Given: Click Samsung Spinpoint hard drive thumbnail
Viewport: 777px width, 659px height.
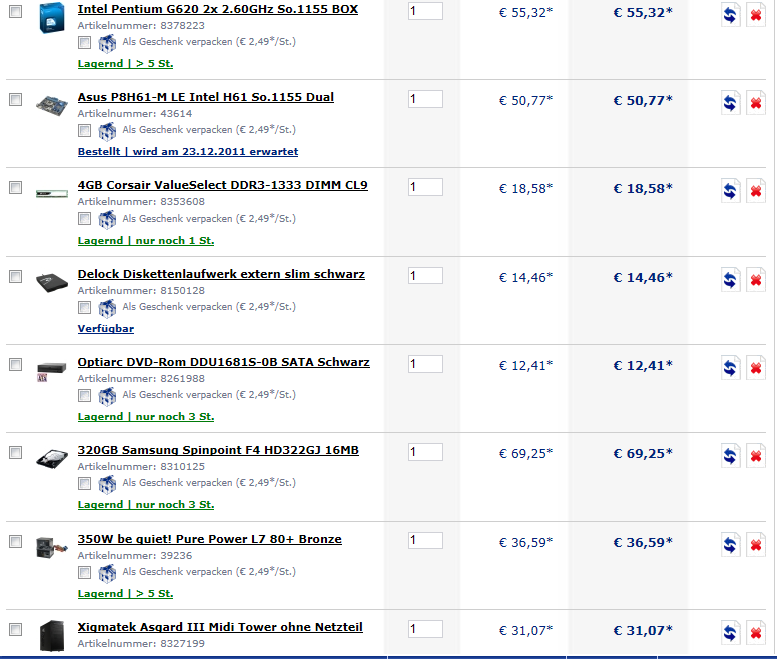Looking at the screenshot, I should (52, 458).
